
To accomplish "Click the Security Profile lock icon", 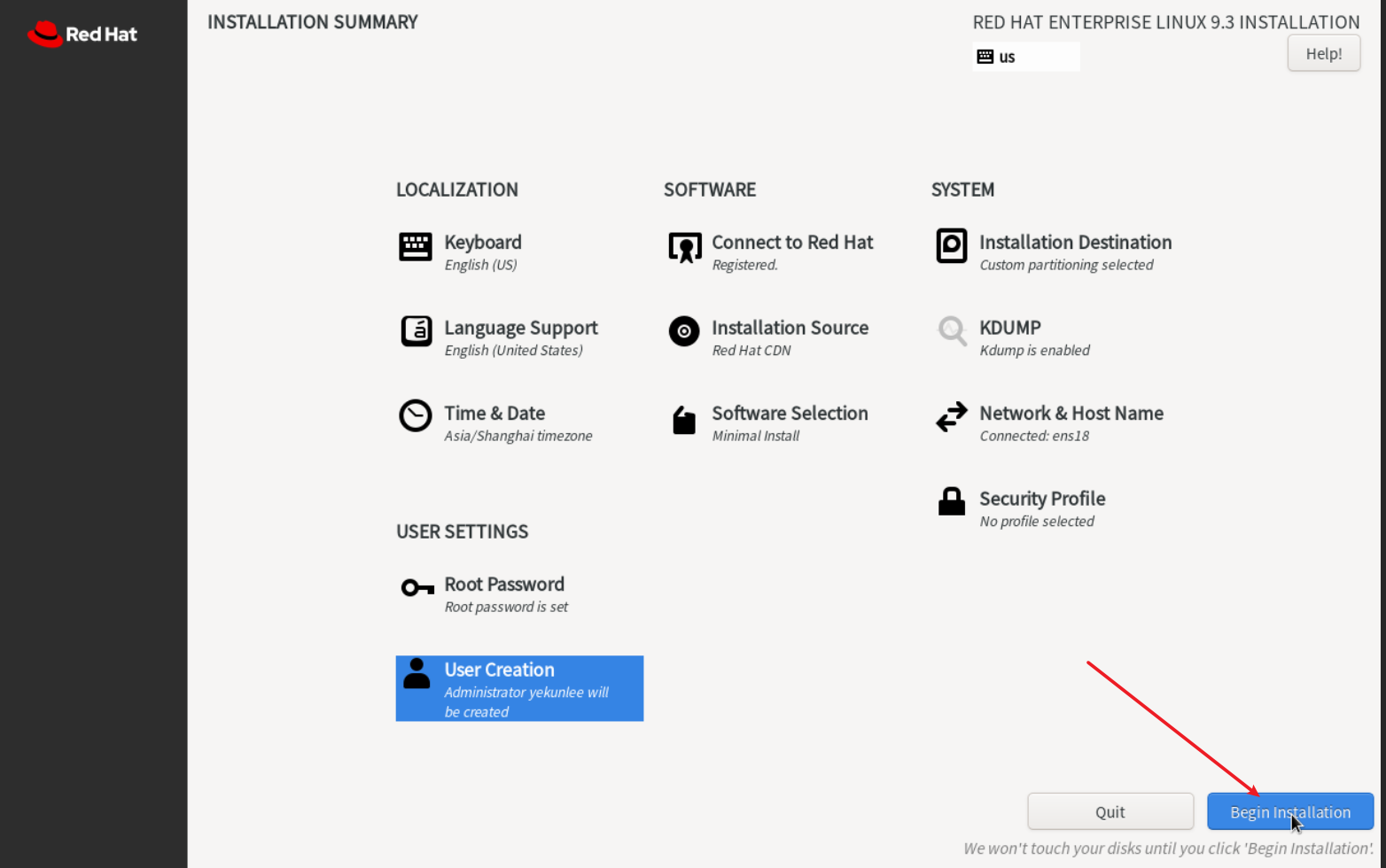I will (951, 501).
